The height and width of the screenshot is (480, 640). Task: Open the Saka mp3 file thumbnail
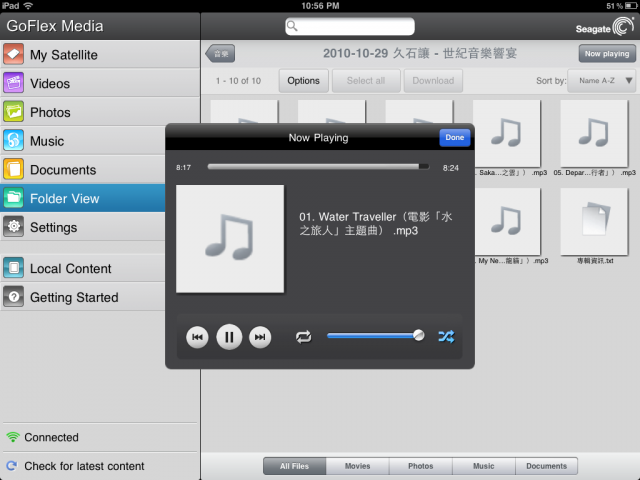coord(507,133)
